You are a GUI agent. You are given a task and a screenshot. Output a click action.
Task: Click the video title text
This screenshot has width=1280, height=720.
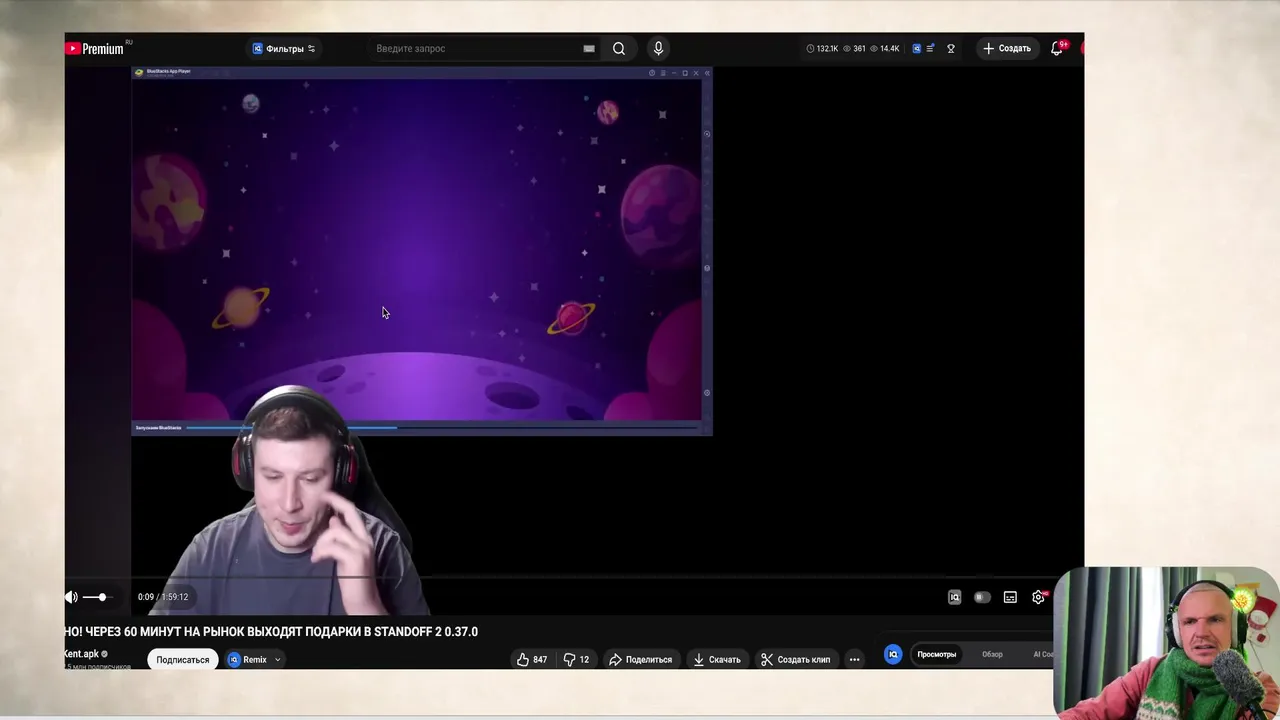point(271,632)
